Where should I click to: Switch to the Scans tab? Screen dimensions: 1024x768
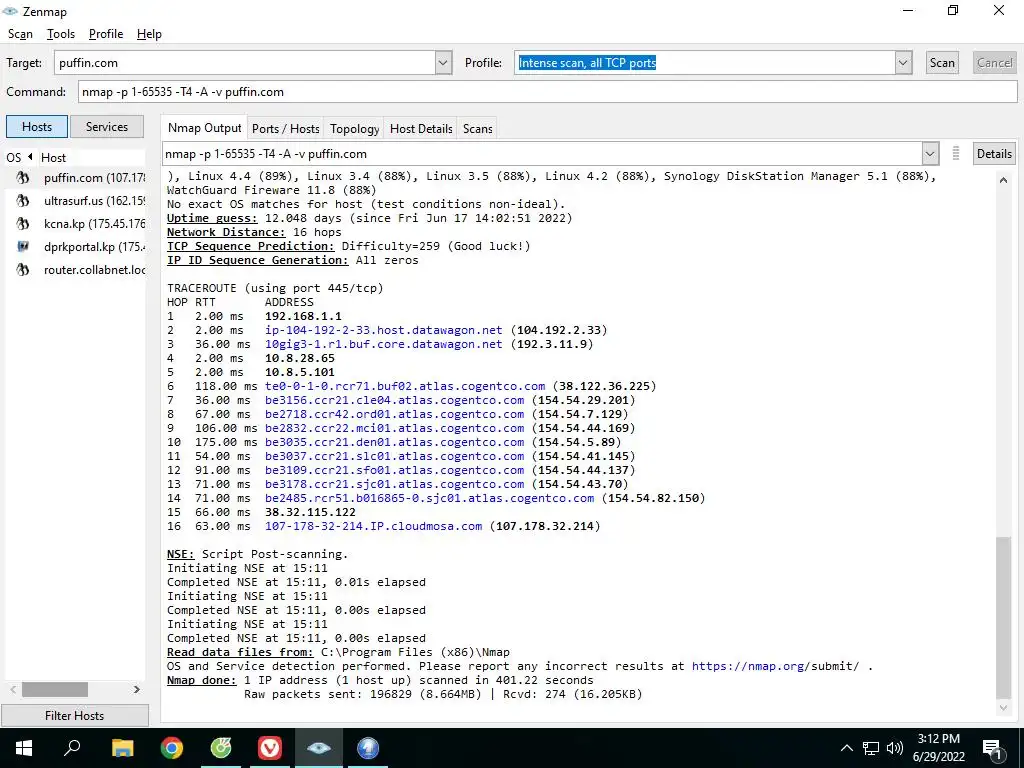(477, 129)
